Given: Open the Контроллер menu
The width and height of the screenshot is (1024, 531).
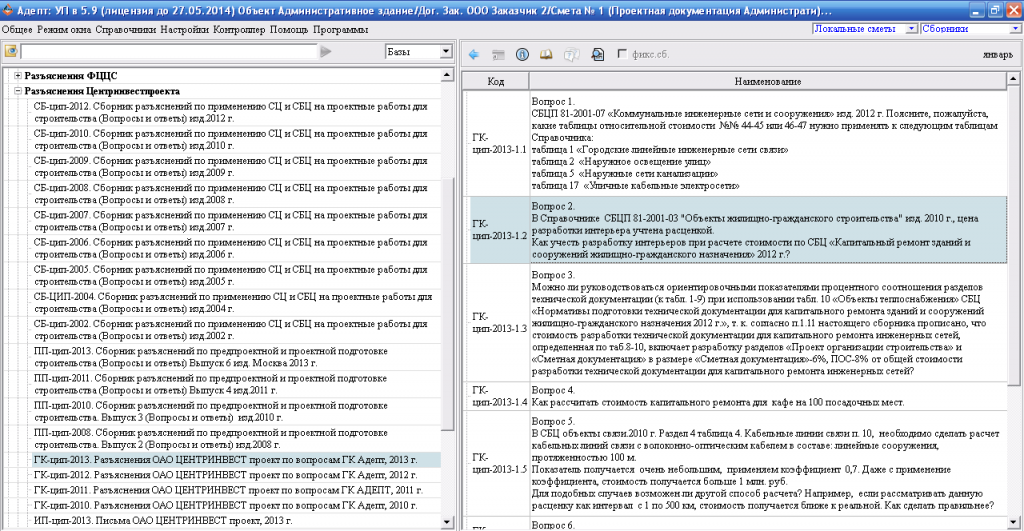Looking at the screenshot, I should click(240, 29).
